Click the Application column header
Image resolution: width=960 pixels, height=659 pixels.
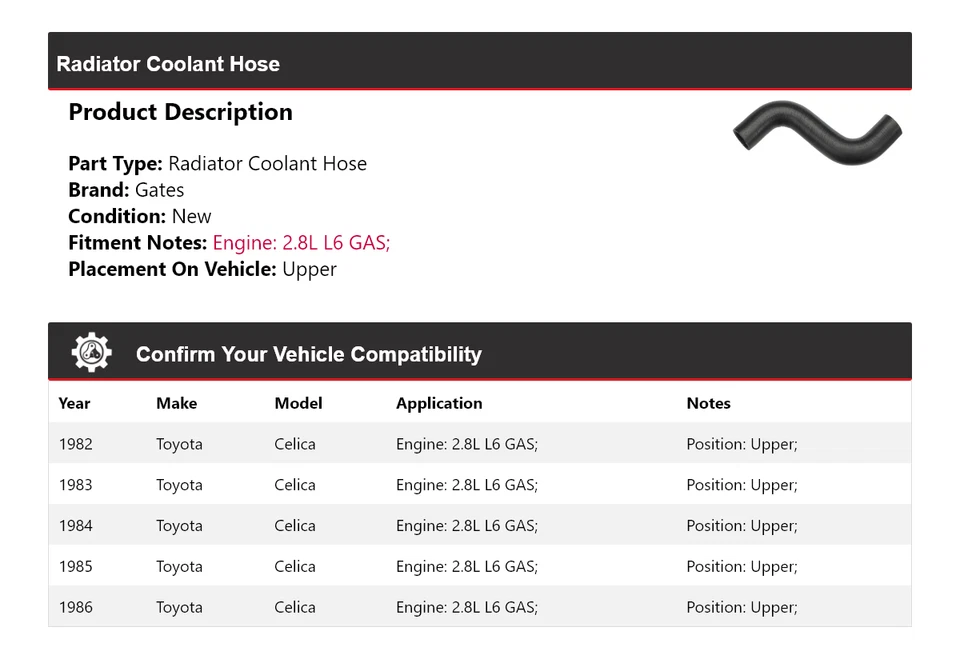pos(439,403)
